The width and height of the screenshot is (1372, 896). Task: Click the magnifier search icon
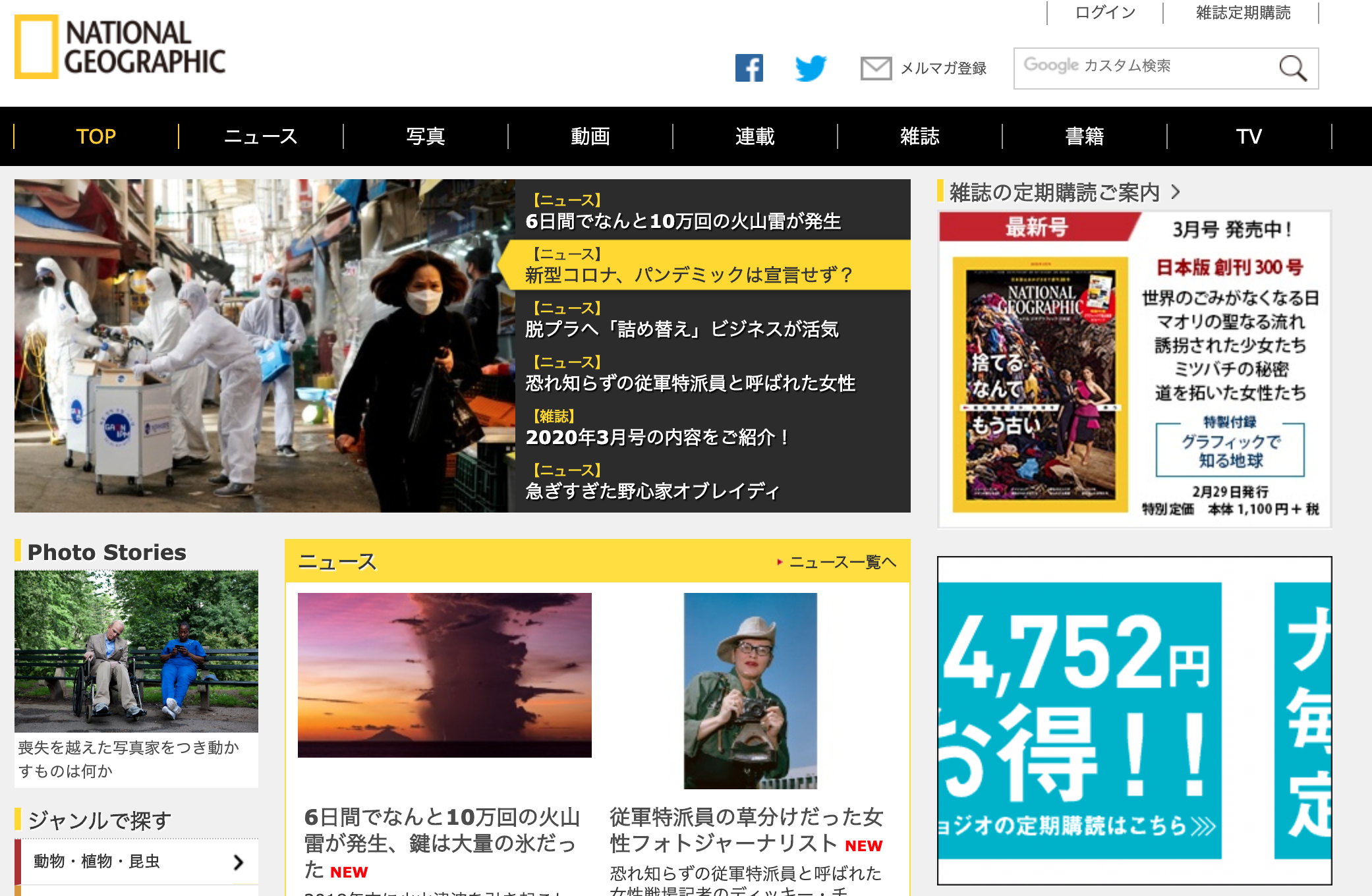click(x=1292, y=68)
